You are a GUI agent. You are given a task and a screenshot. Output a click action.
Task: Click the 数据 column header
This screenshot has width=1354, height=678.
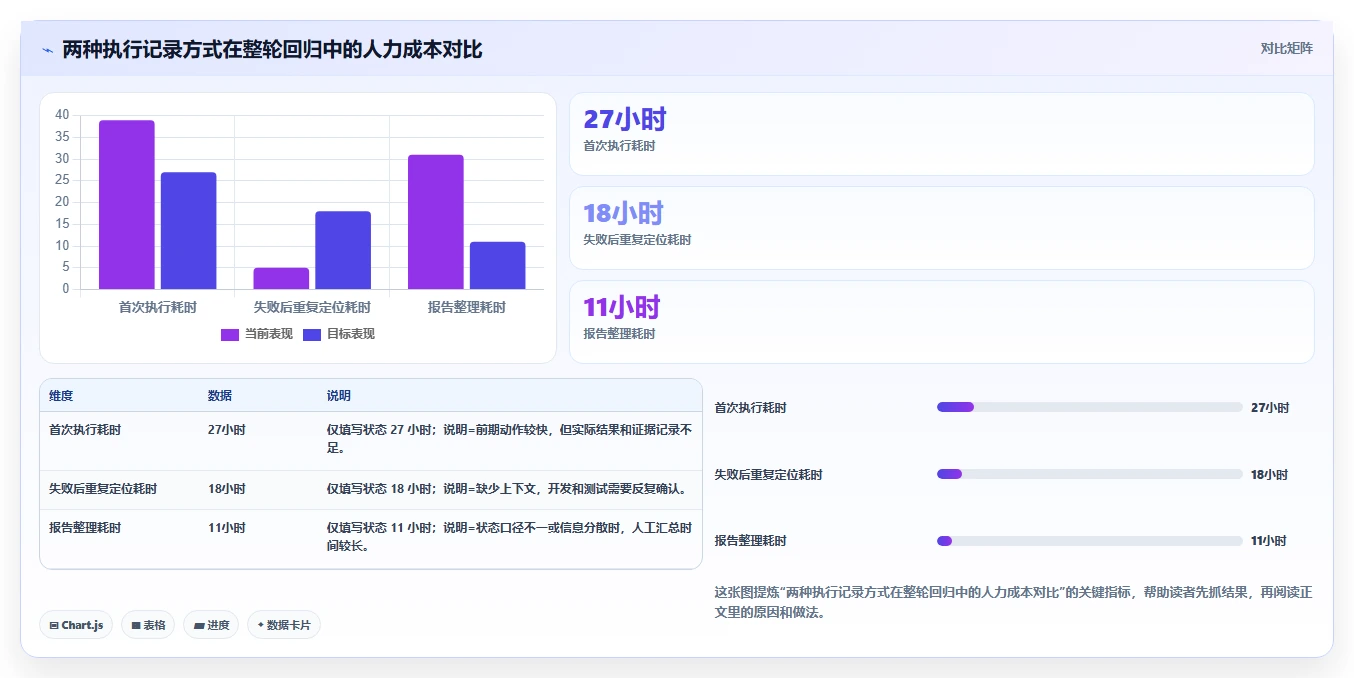point(220,396)
